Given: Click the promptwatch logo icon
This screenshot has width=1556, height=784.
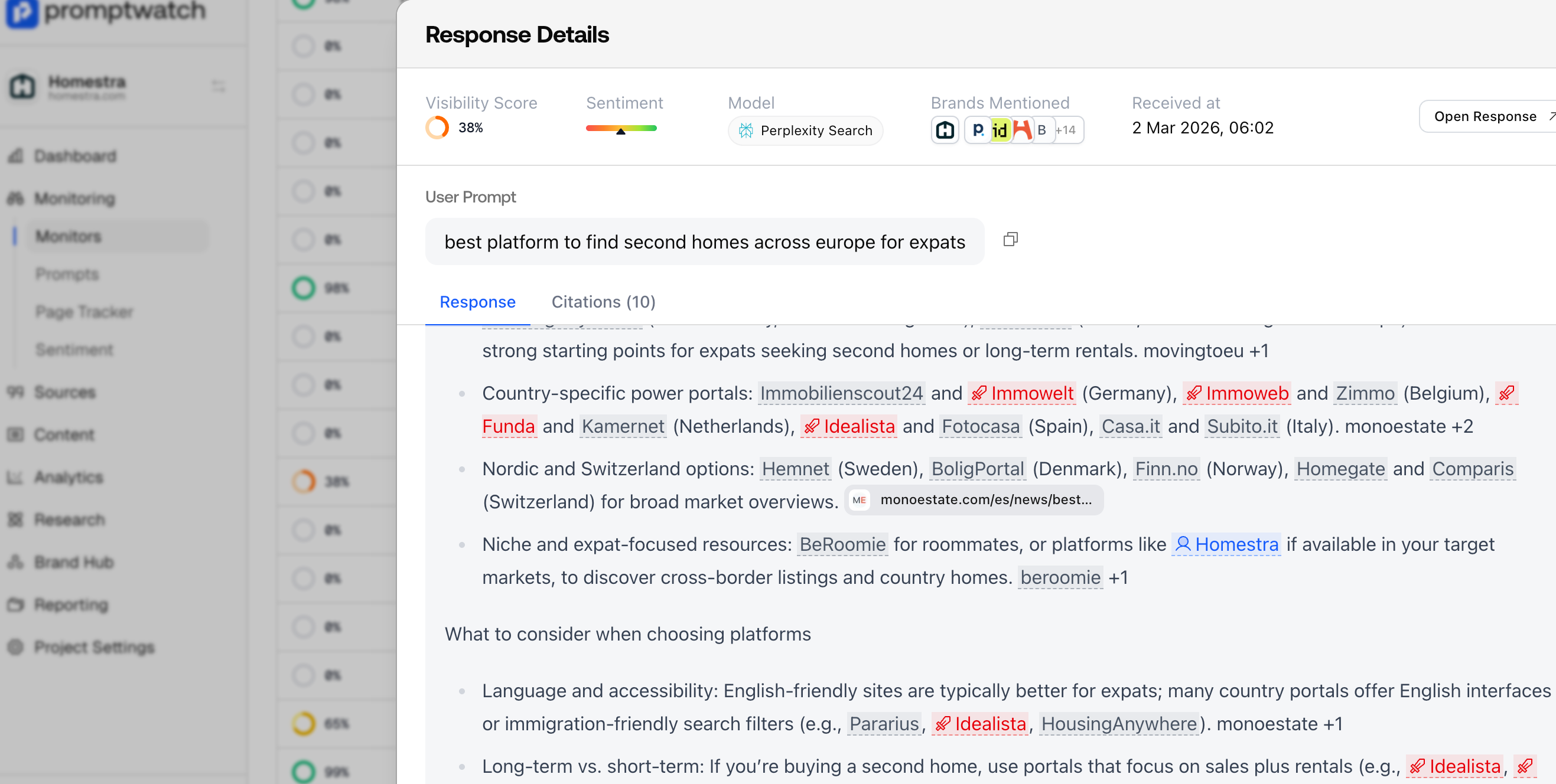Looking at the screenshot, I should point(22,12).
